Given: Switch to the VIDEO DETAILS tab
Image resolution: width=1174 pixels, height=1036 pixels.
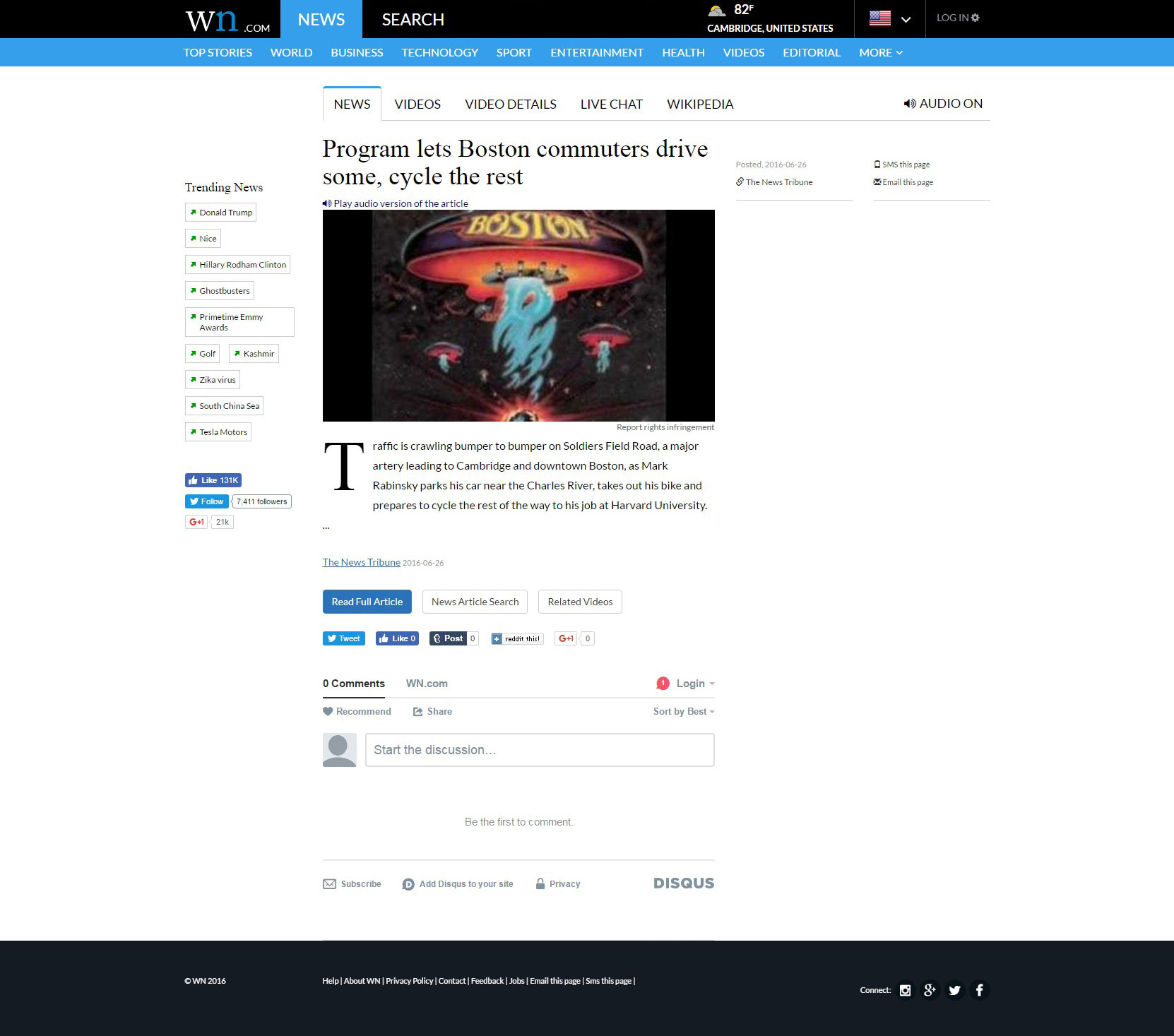Looking at the screenshot, I should (x=511, y=105).
